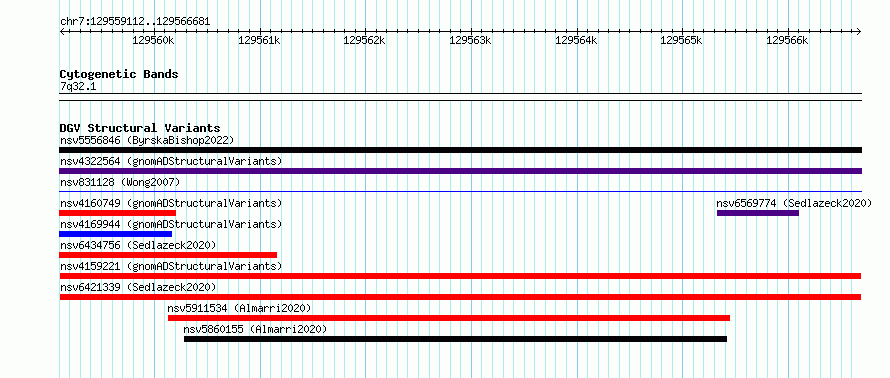
Task: Click the nsv5556846 (ByrskaBishop2022) label
Action: 147,140
